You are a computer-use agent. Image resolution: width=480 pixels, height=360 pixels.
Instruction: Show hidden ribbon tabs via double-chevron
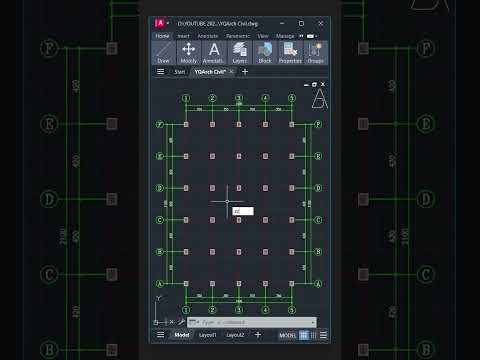click(x=301, y=36)
